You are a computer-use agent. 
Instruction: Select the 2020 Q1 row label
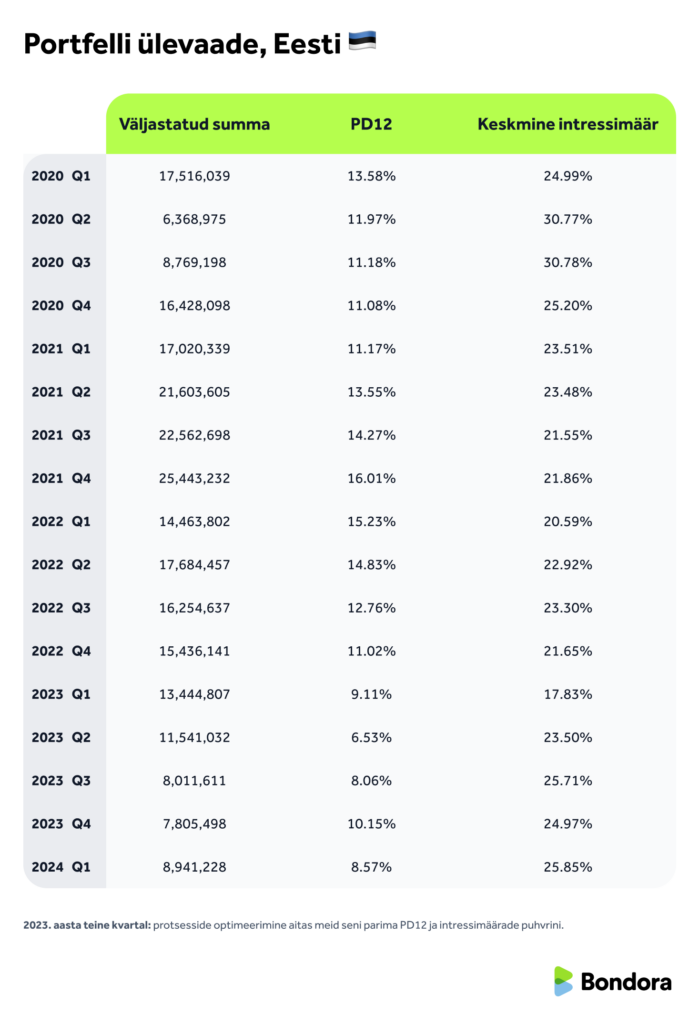pyautogui.click(x=61, y=176)
